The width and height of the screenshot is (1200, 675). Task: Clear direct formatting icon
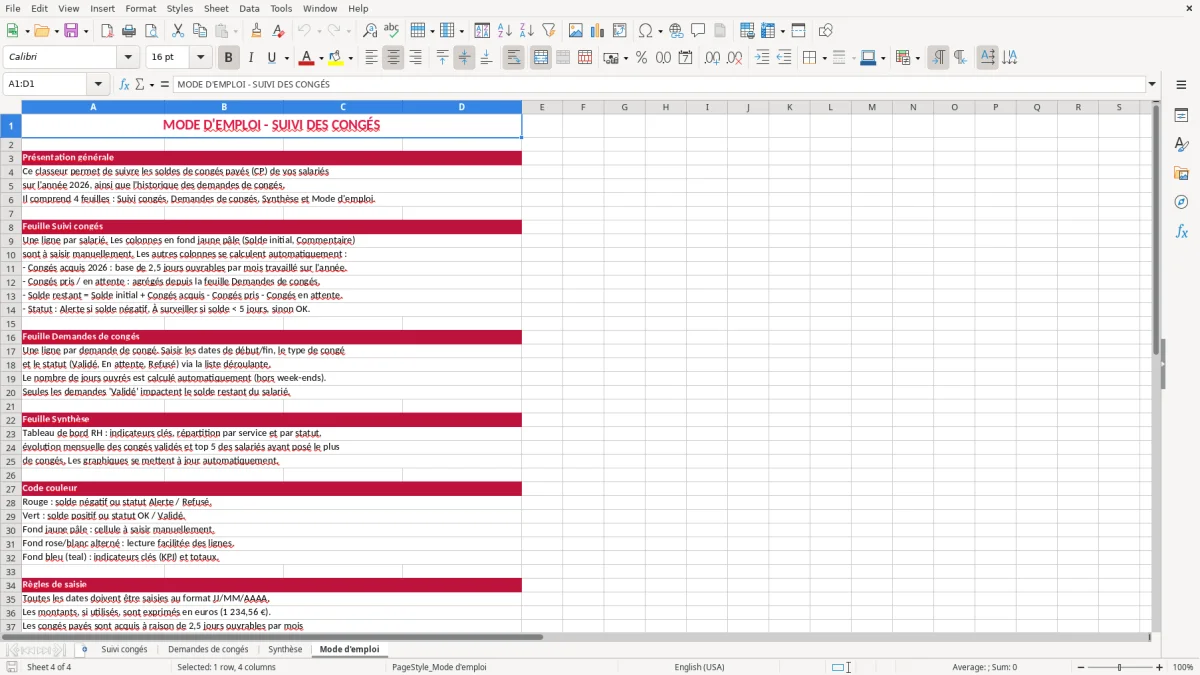click(278, 31)
